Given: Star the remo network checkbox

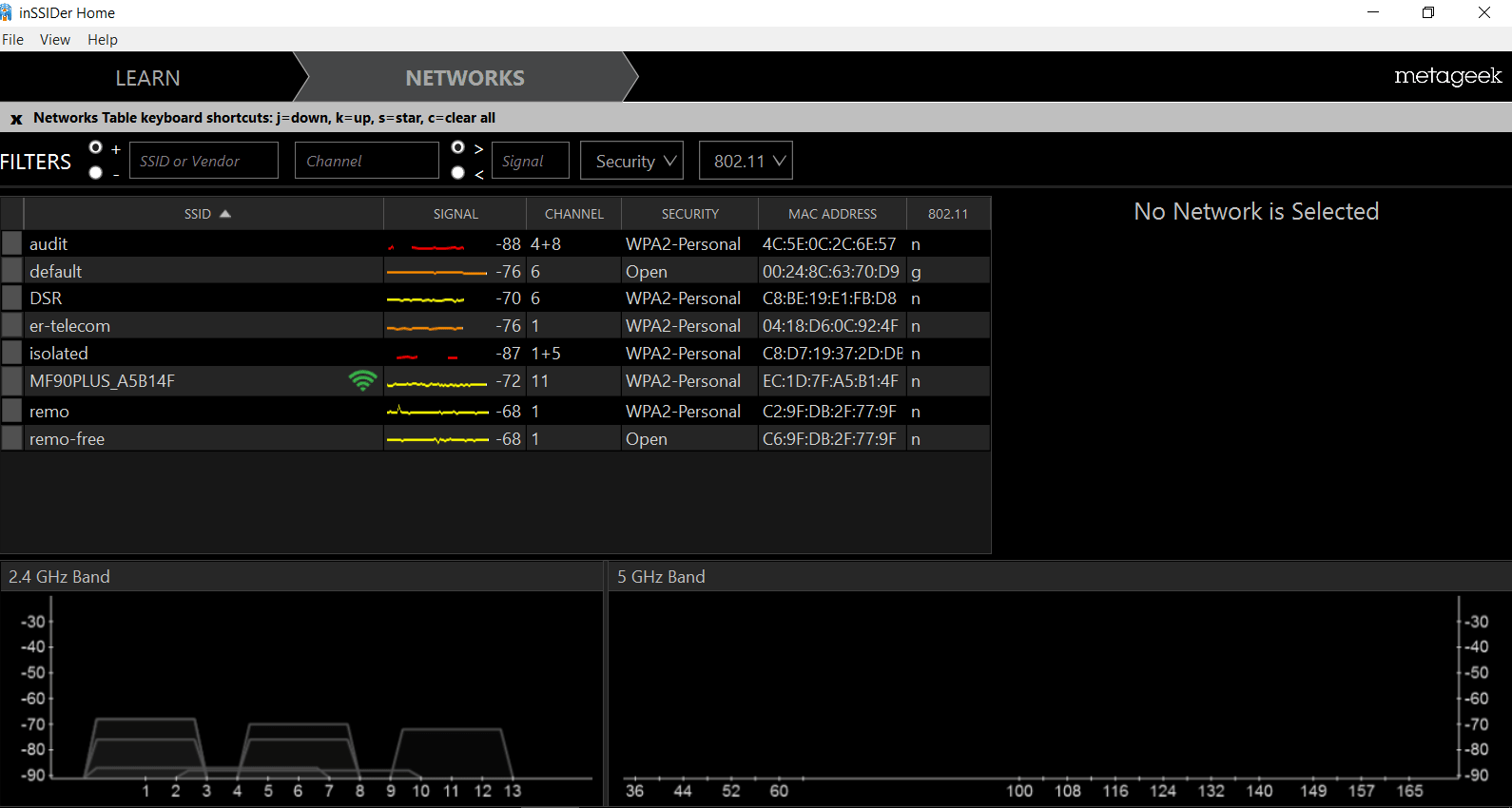Looking at the screenshot, I should (x=11, y=412).
